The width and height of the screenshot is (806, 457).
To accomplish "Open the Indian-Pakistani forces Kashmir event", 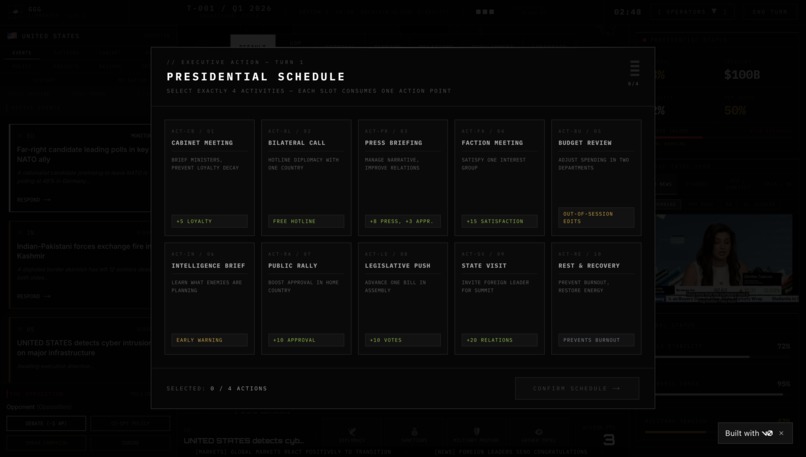I will [x=80, y=265].
